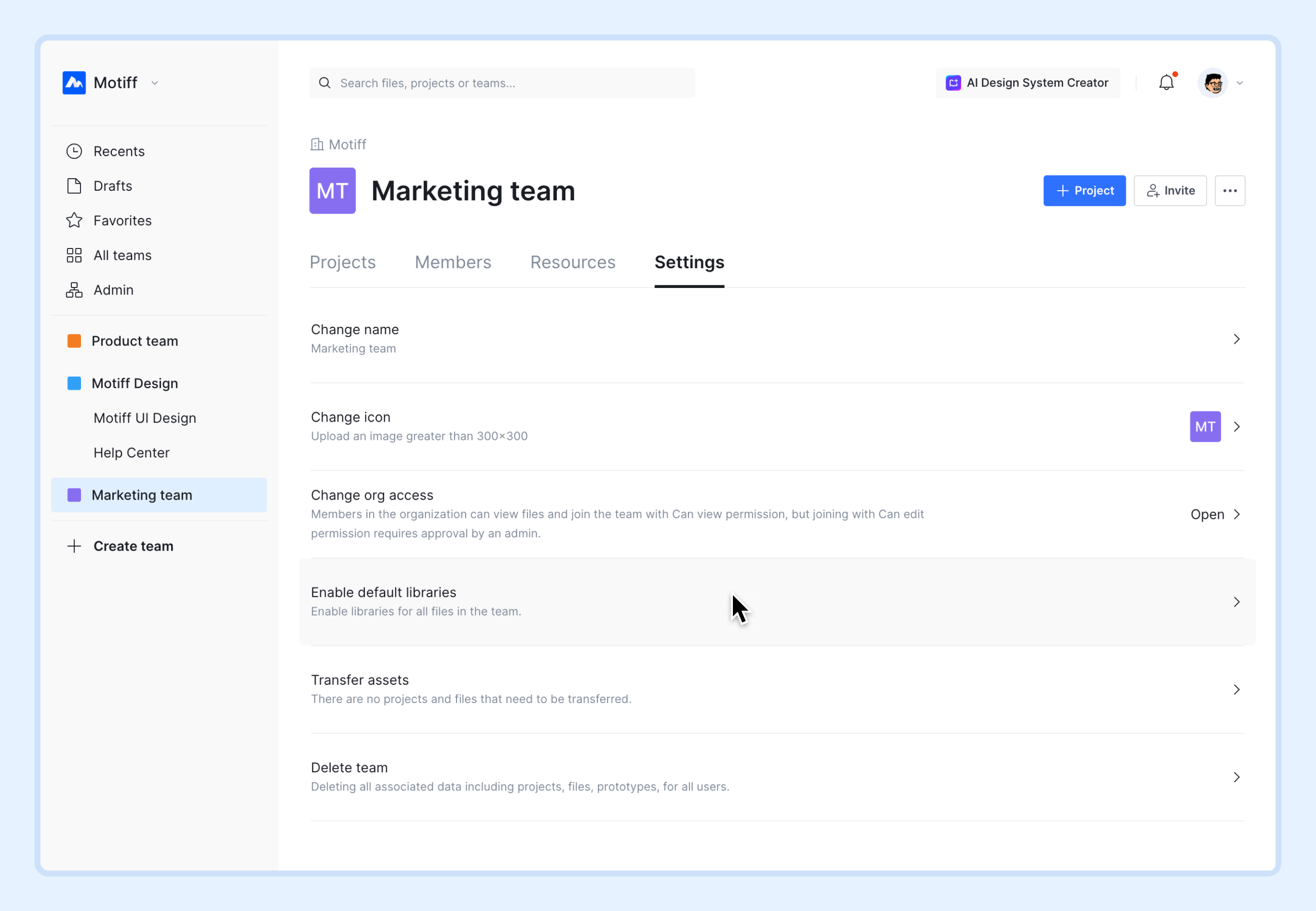Click the organization building icon in breadcrumb
Viewport: 1316px width, 911px height.
pyautogui.click(x=317, y=144)
